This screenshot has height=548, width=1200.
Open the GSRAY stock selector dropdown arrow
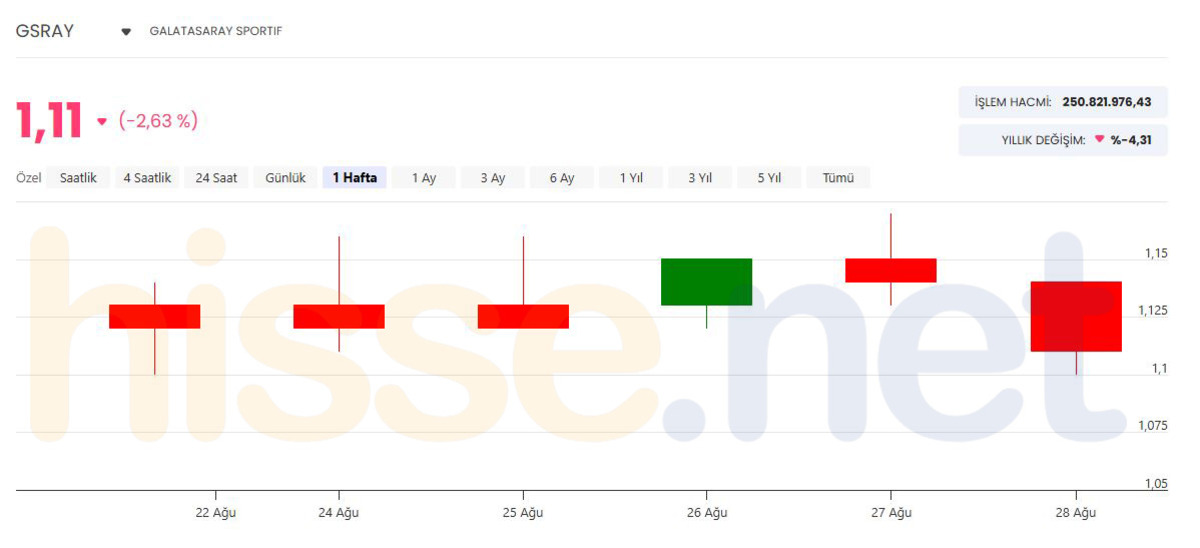click(126, 32)
